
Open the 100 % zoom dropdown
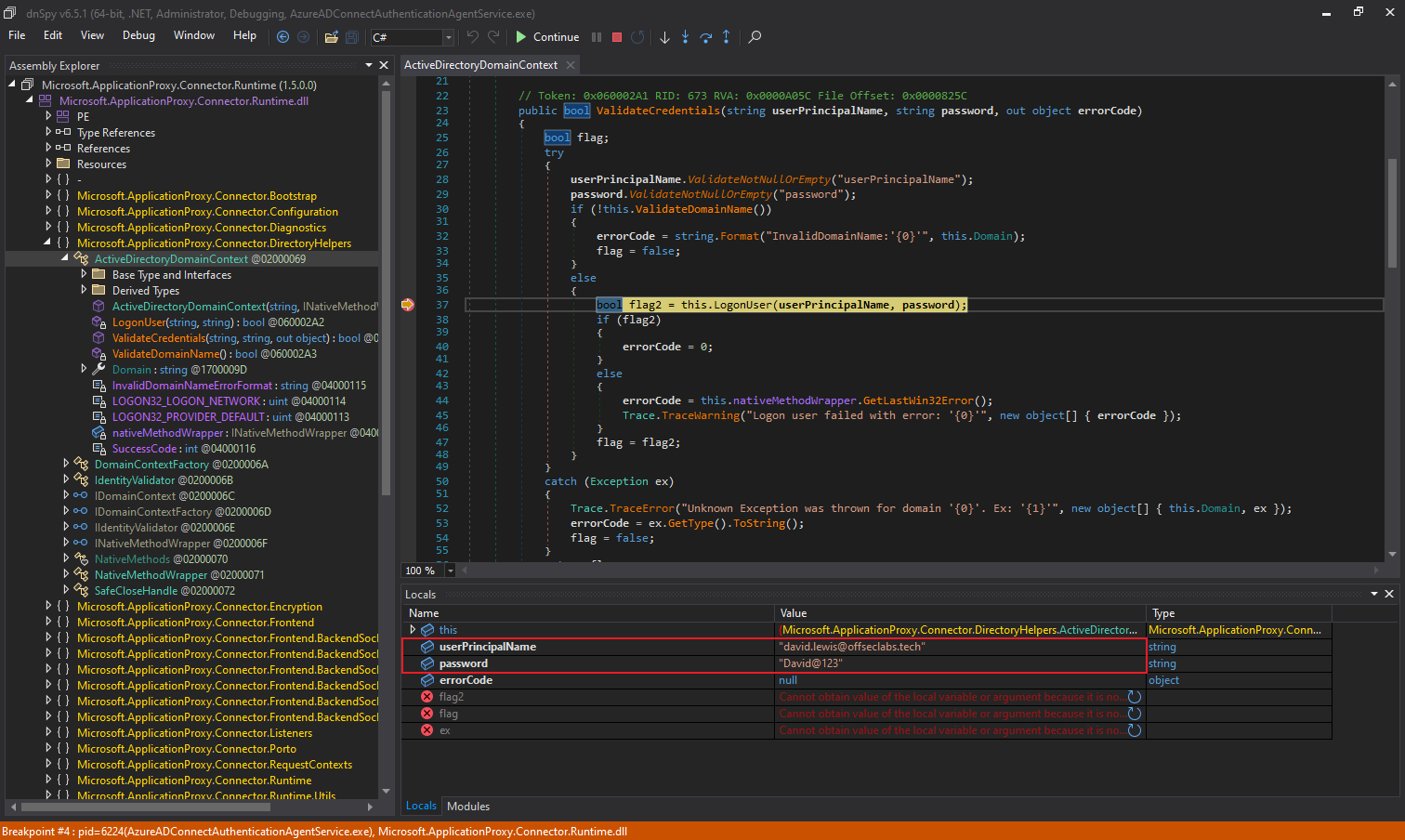click(451, 571)
